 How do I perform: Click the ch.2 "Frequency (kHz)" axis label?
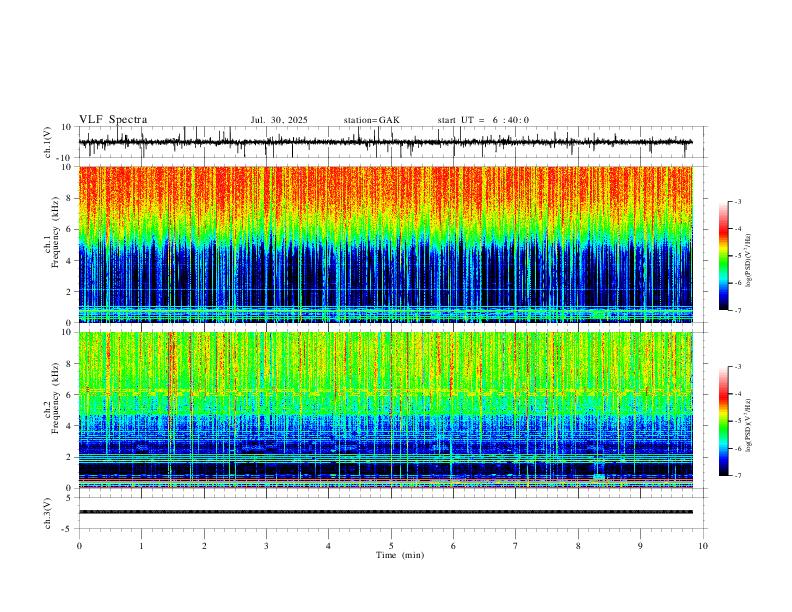(x=56, y=398)
